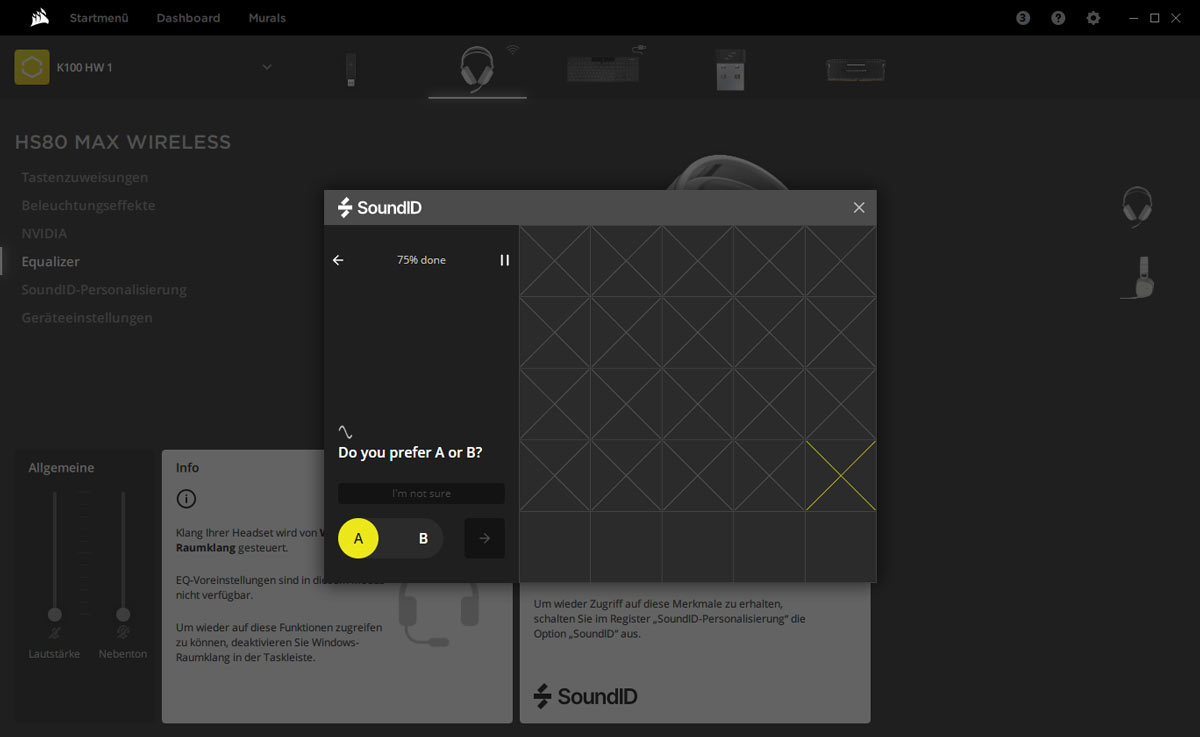Click the "Do you prefer A or B?" text

[x=410, y=453]
